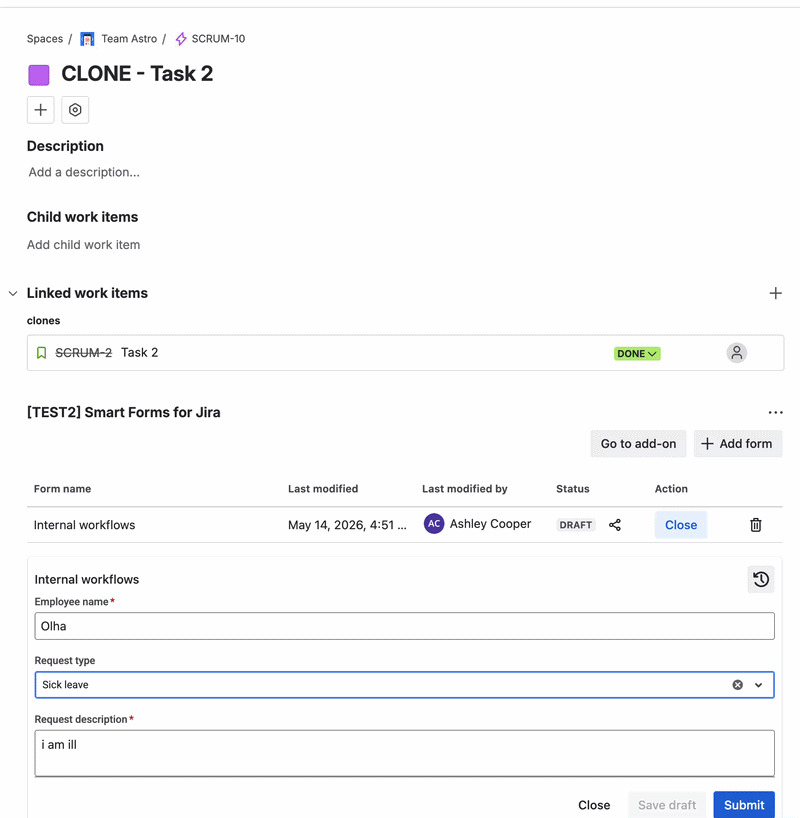Click the plus icon to link a work item
This screenshot has width=800, height=818.
(x=775, y=293)
